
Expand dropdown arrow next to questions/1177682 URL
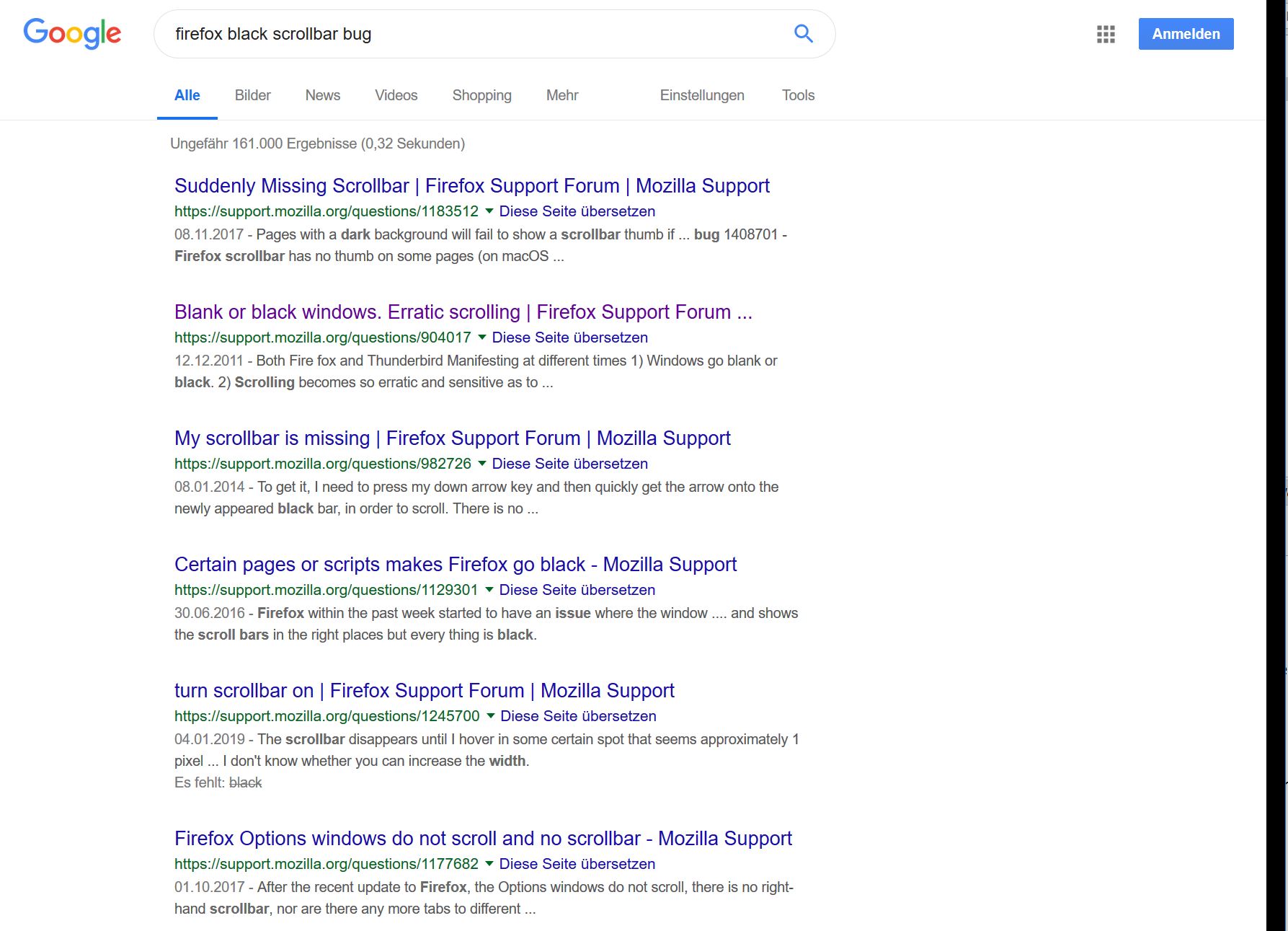tap(489, 863)
